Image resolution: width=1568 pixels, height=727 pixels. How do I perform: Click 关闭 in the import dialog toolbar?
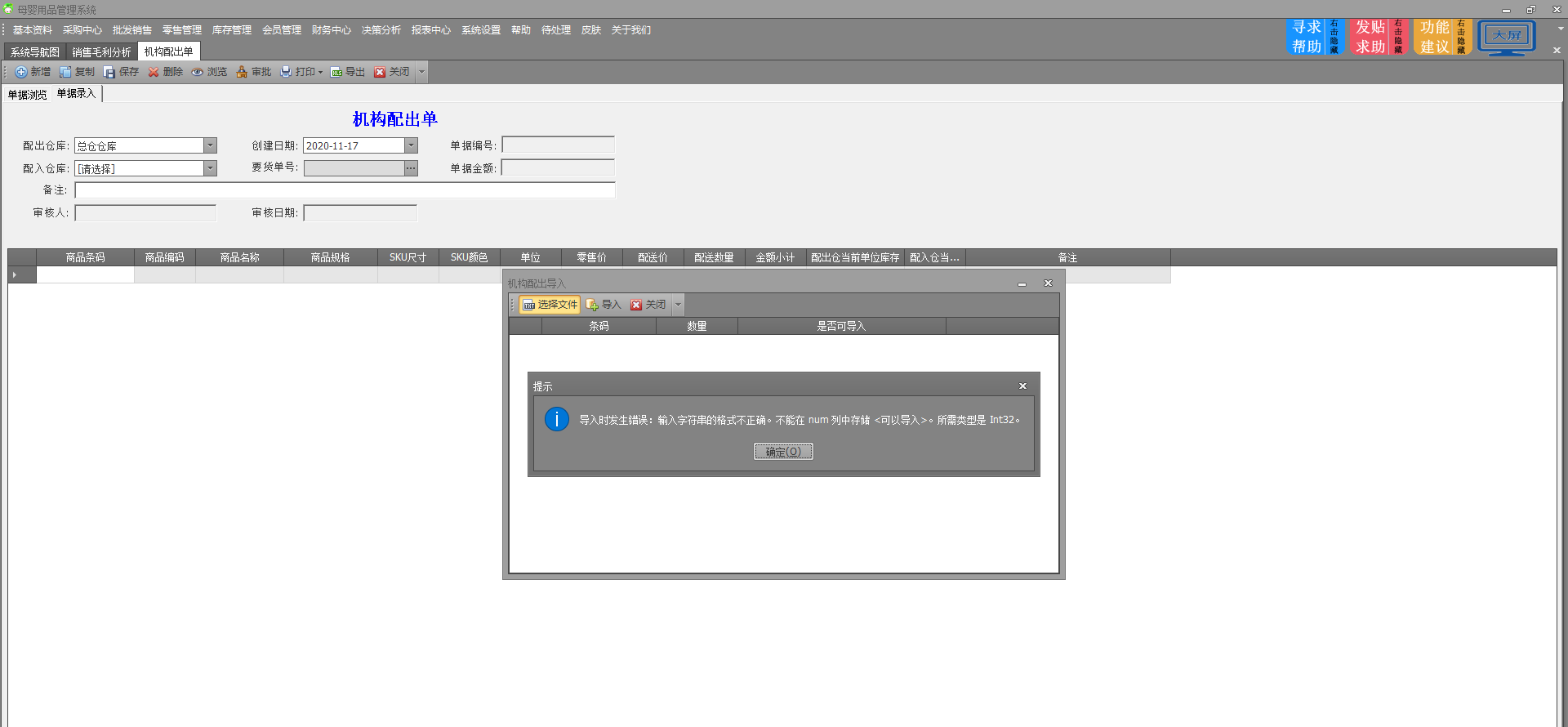(648, 305)
